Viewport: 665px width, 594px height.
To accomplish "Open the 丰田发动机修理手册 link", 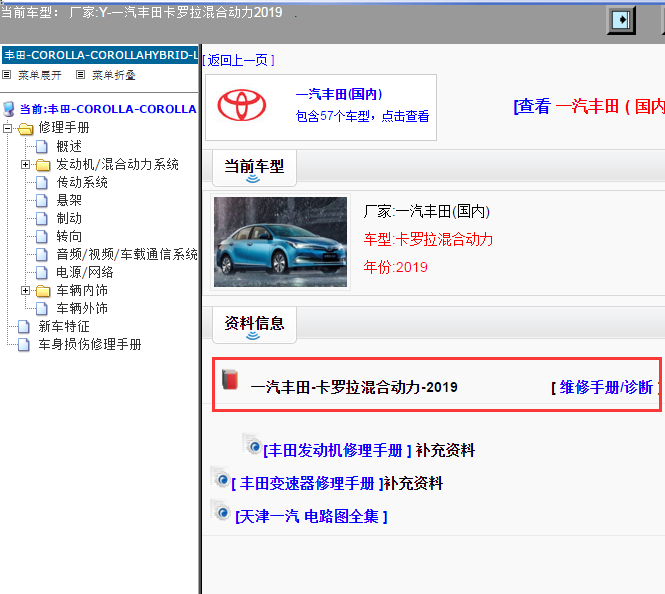I will pos(337,450).
